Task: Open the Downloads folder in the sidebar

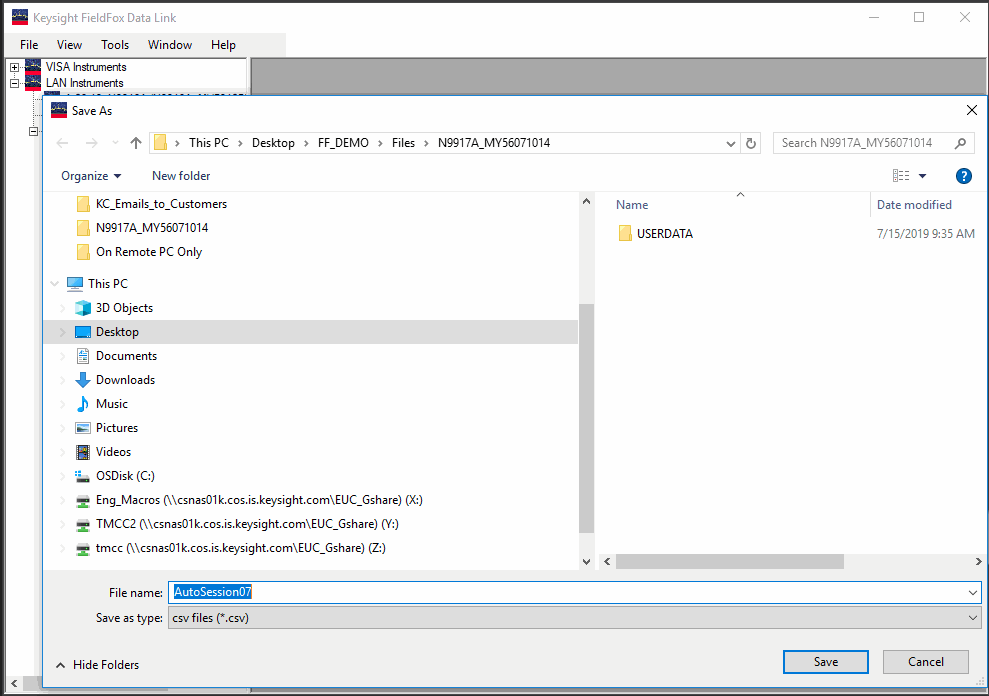Action: pos(126,379)
